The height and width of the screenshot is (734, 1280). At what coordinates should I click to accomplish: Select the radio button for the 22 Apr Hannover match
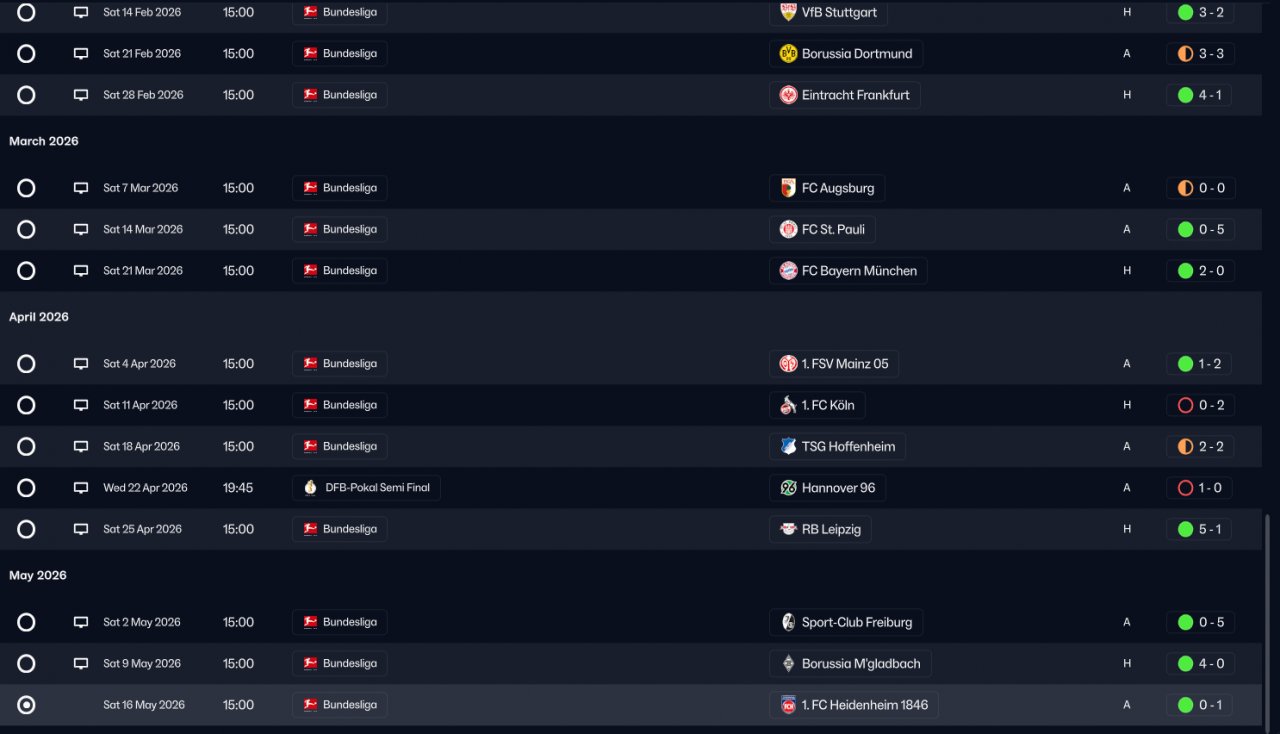(26, 488)
